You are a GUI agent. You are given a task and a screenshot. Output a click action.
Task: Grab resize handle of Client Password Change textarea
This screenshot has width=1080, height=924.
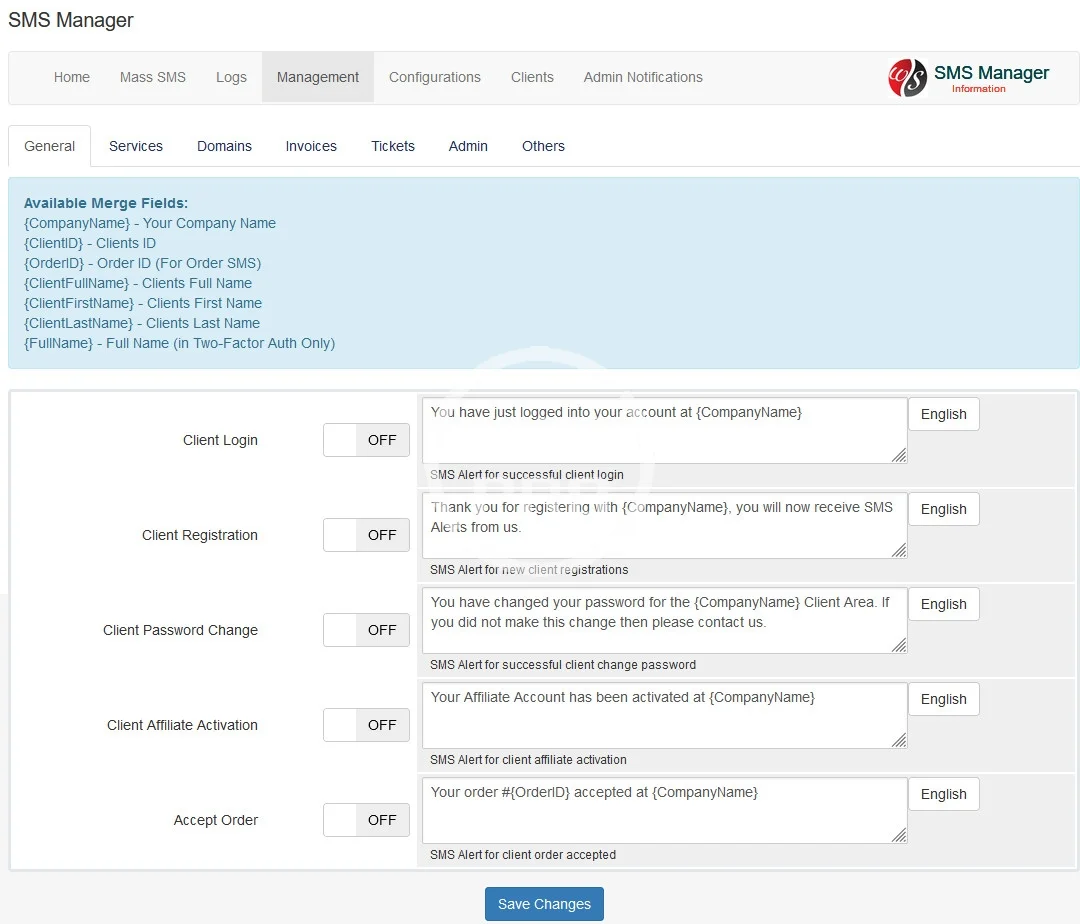(899, 645)
